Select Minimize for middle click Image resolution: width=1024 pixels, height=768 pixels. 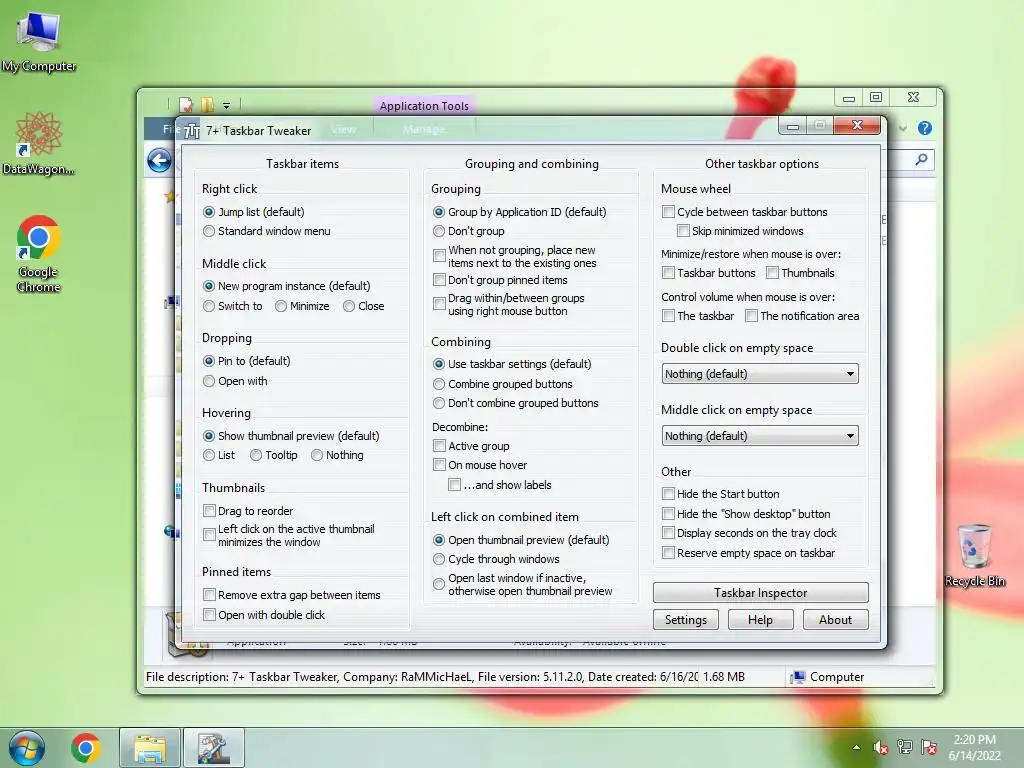coord(302,306)
